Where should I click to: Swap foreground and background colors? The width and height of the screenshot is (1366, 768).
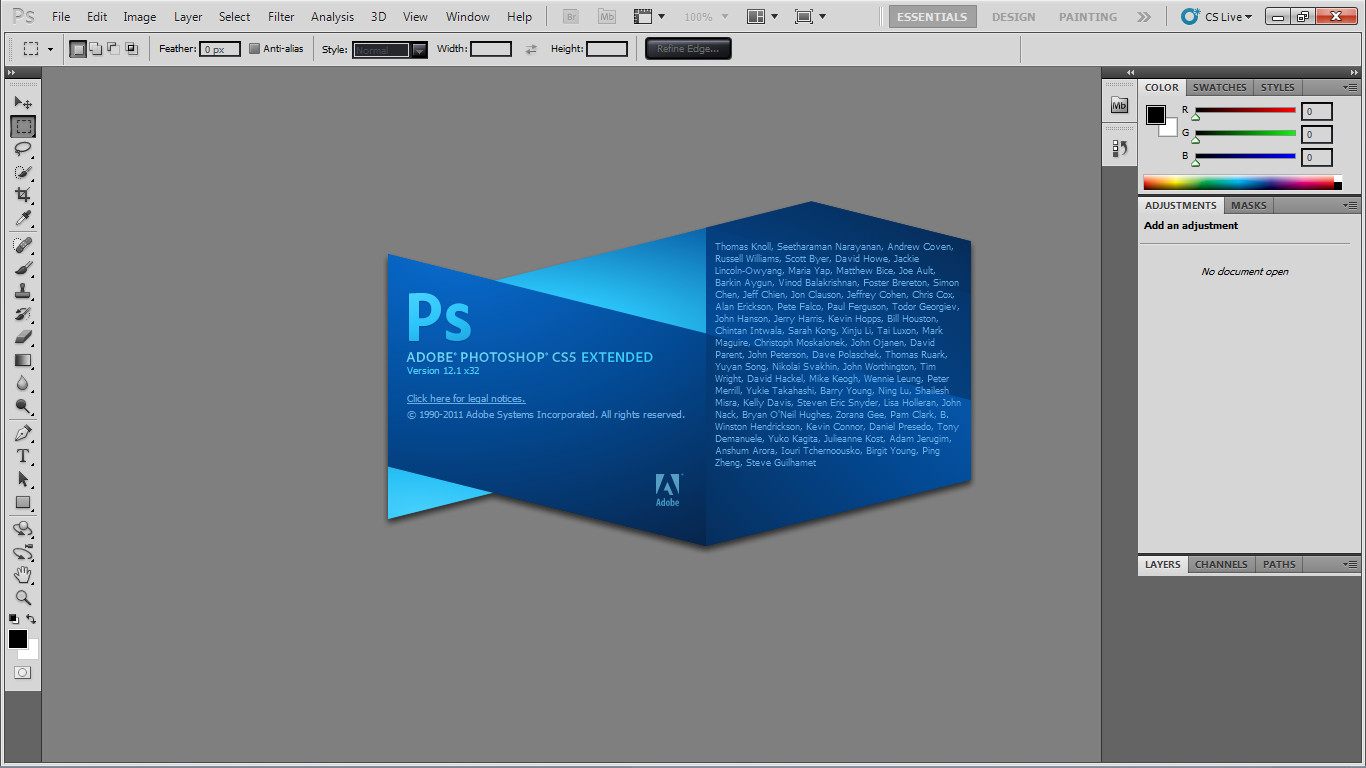[x=31, y=619]
